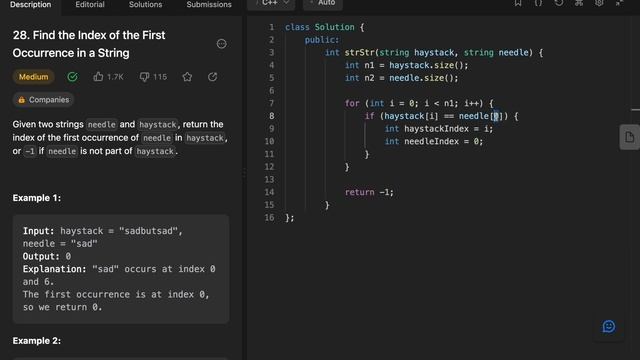Place cursor on 'class Solution {' line
Screen dimensions: 640x360
tap(324, 27)
